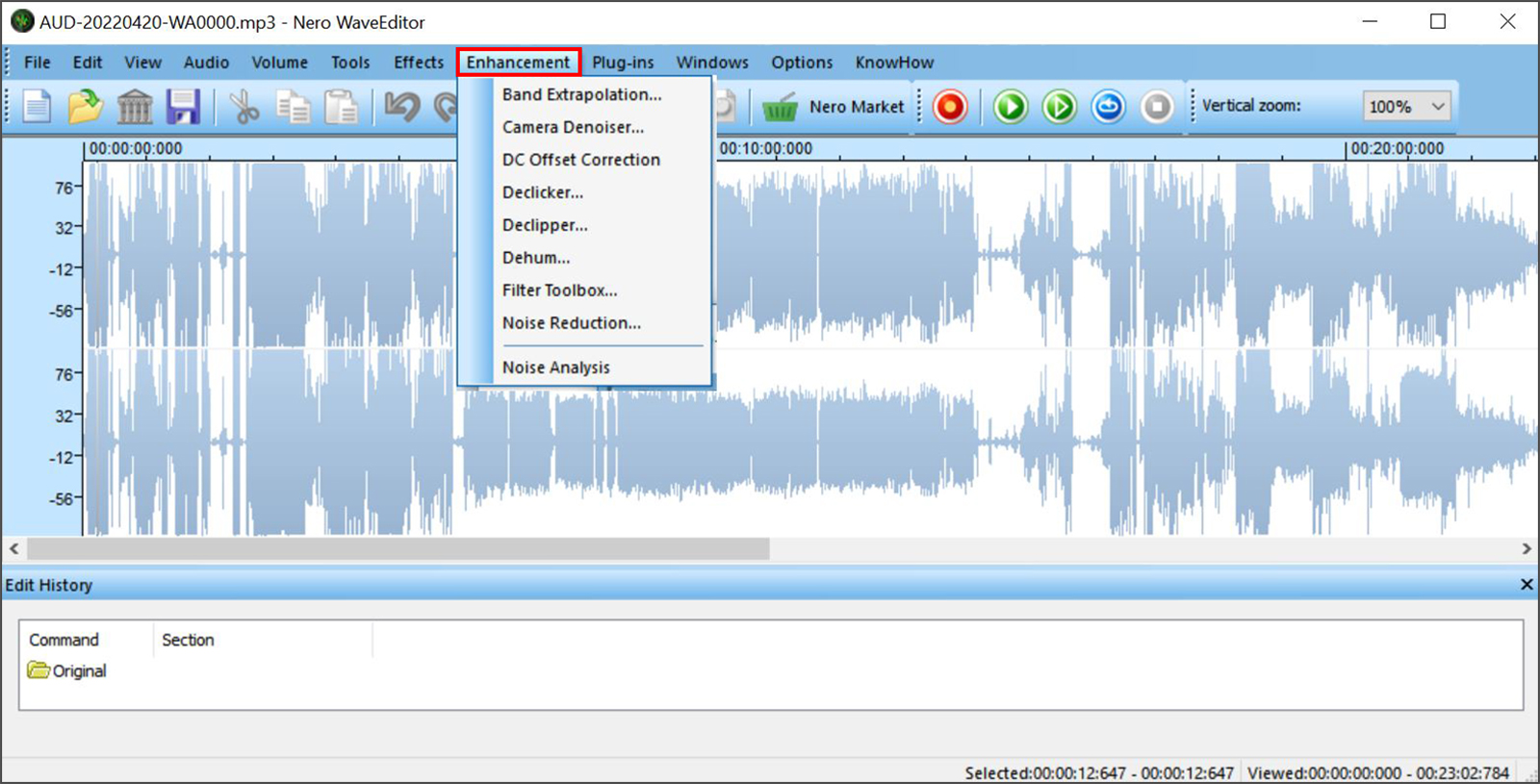
Task: Play selection with second green Play button
Action: (x=1060, y=106)
